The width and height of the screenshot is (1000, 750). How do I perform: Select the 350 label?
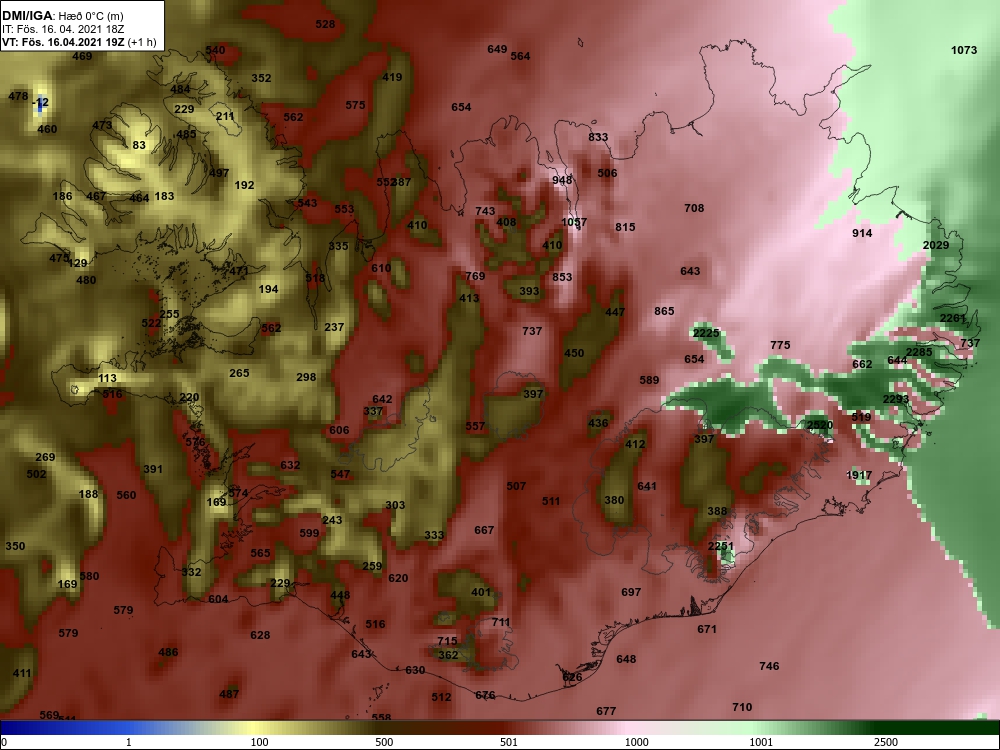15,547
